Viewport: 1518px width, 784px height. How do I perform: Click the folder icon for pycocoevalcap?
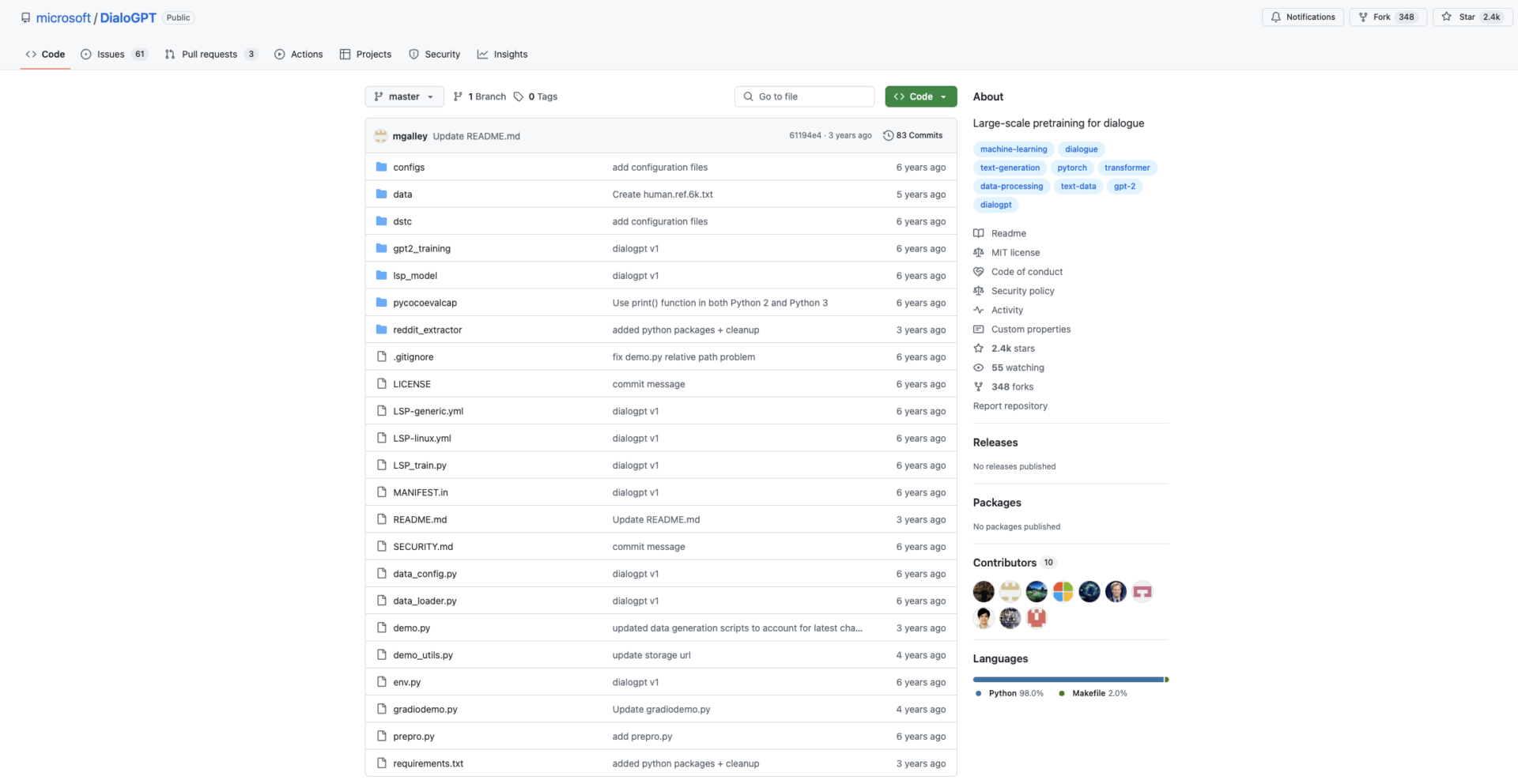(382, 302)
